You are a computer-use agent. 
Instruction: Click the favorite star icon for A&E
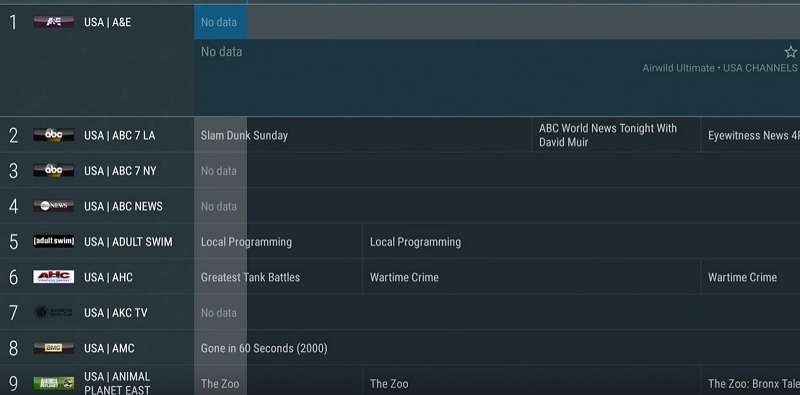790,52
